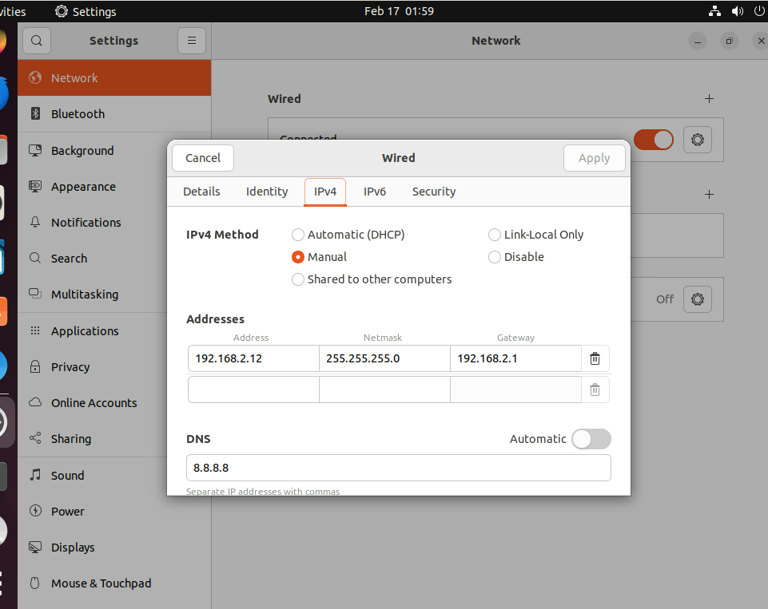
Task: Turn off the wired connection switch
Action: [x=653, y=140]
